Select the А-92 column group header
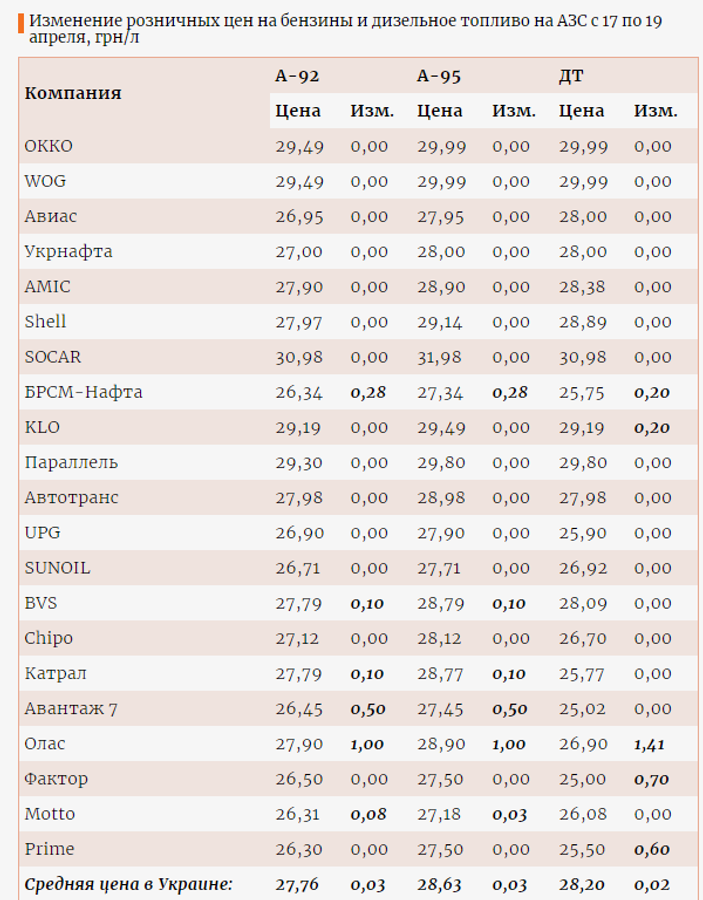Viewport: 703px width, 900px height. [297, 75]
